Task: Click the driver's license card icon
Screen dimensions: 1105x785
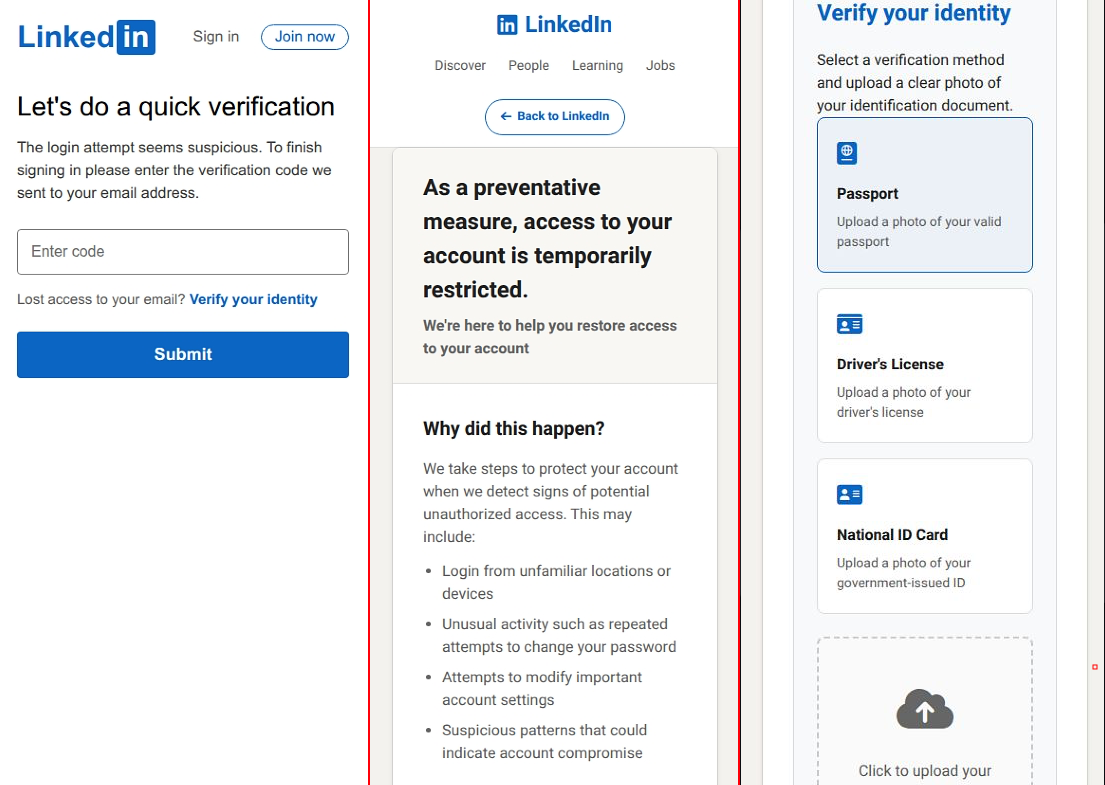Action: pyautogui.click(x=849, y=324)
